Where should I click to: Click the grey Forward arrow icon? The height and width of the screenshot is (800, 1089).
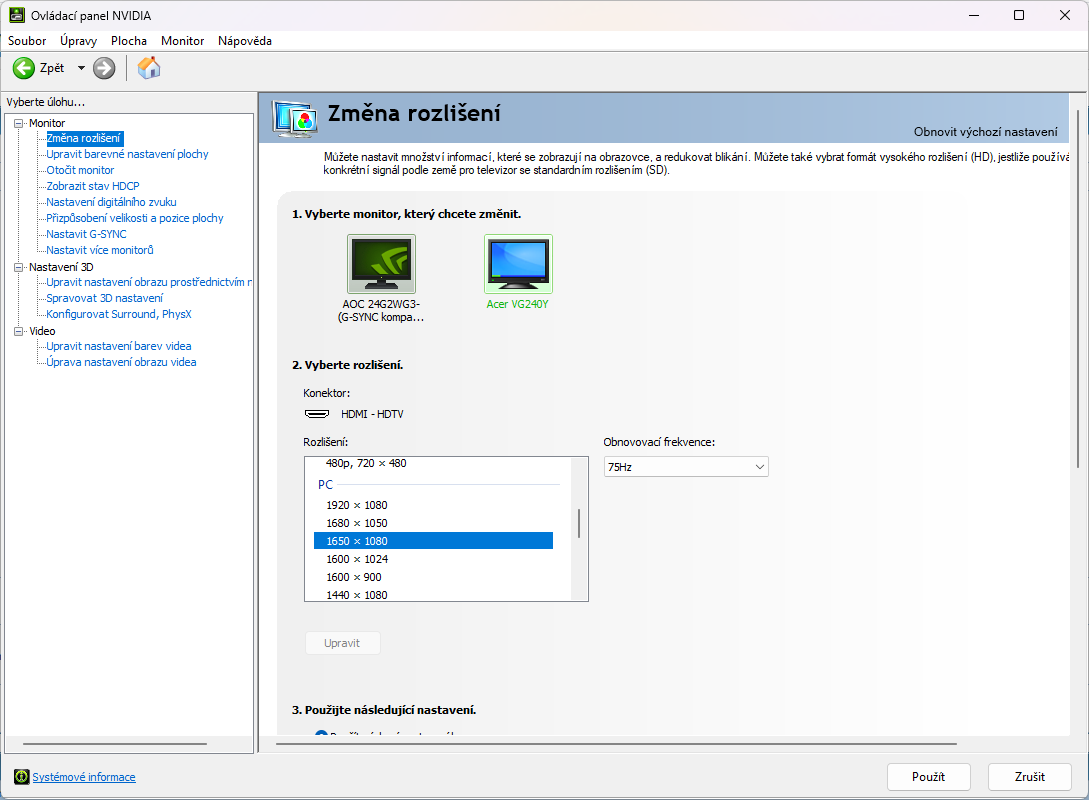(x=104, y=68)
